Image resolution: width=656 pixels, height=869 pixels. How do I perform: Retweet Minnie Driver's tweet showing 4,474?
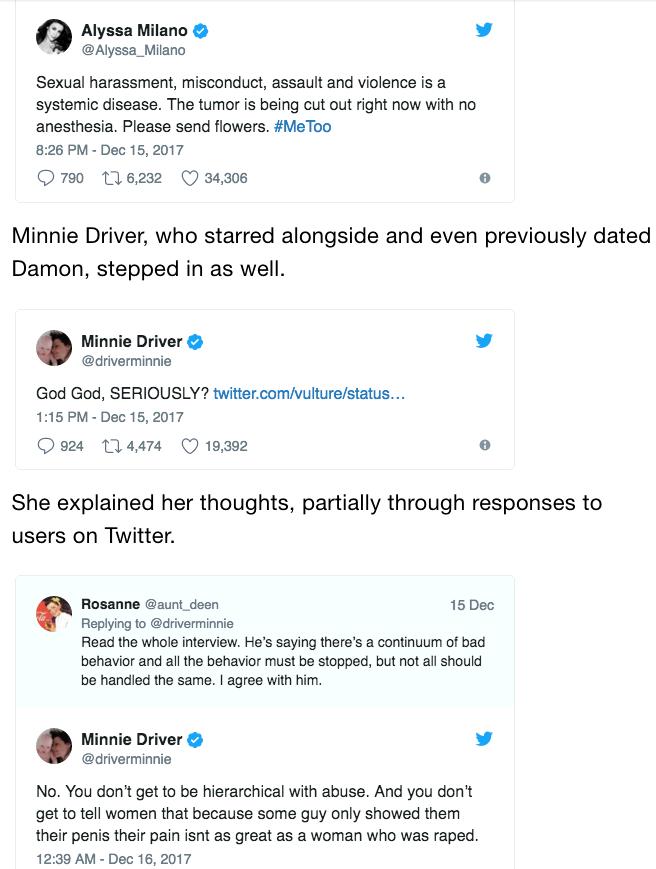(111, 446)
